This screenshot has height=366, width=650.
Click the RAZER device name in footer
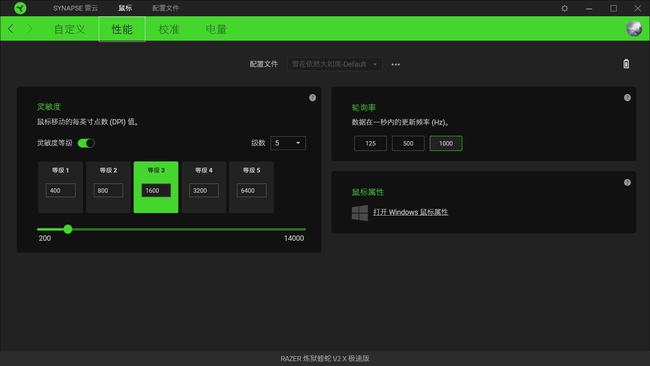coord(325,359)
